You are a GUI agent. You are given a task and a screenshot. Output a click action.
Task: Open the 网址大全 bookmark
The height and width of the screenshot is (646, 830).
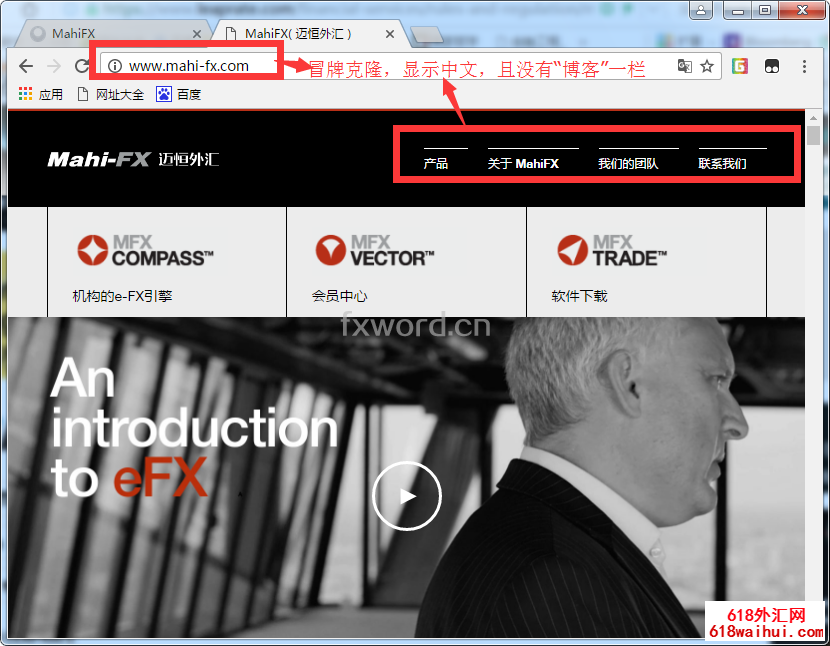point(111,94)
